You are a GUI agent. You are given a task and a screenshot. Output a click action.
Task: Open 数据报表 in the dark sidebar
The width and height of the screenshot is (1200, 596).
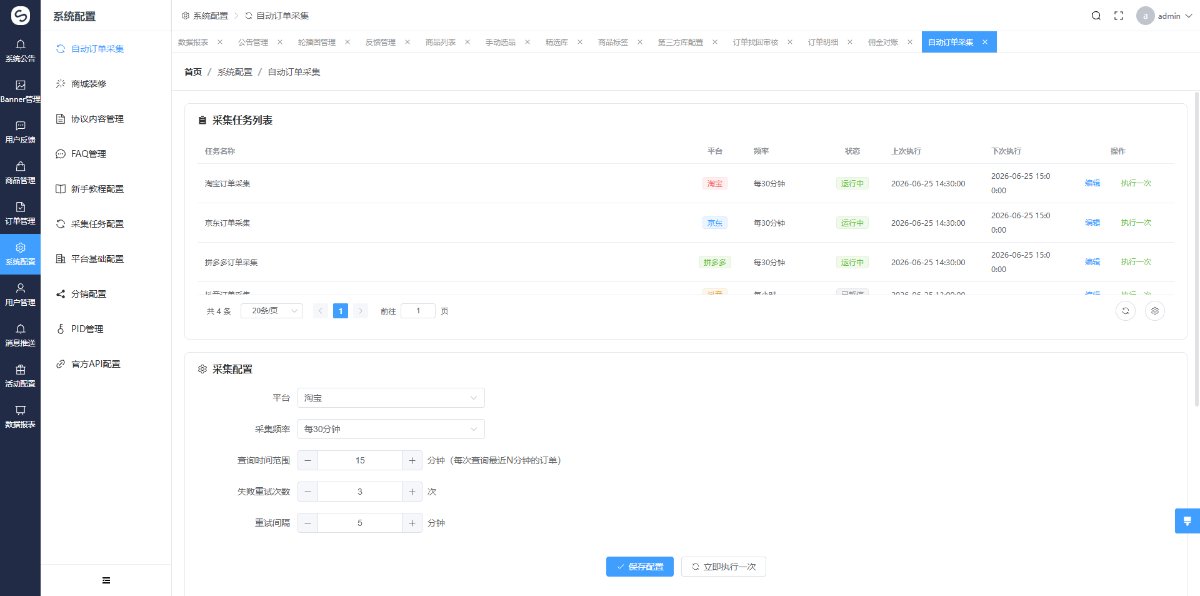pyautogui.click(x=20, y=416)
